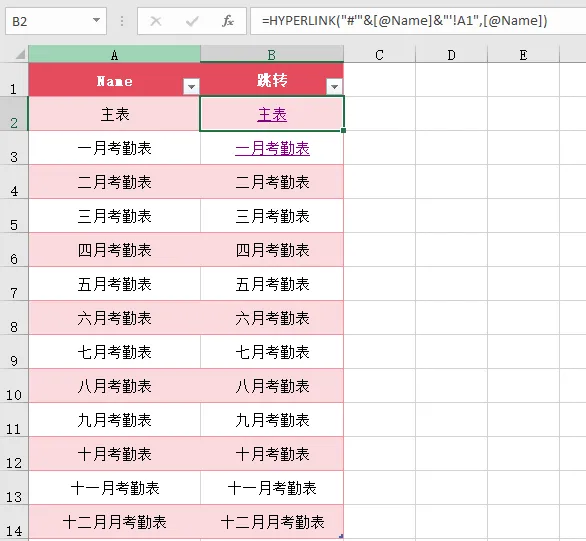The image size is (586, 541).
Task: Select row 11 header
Action: (14, 420)
